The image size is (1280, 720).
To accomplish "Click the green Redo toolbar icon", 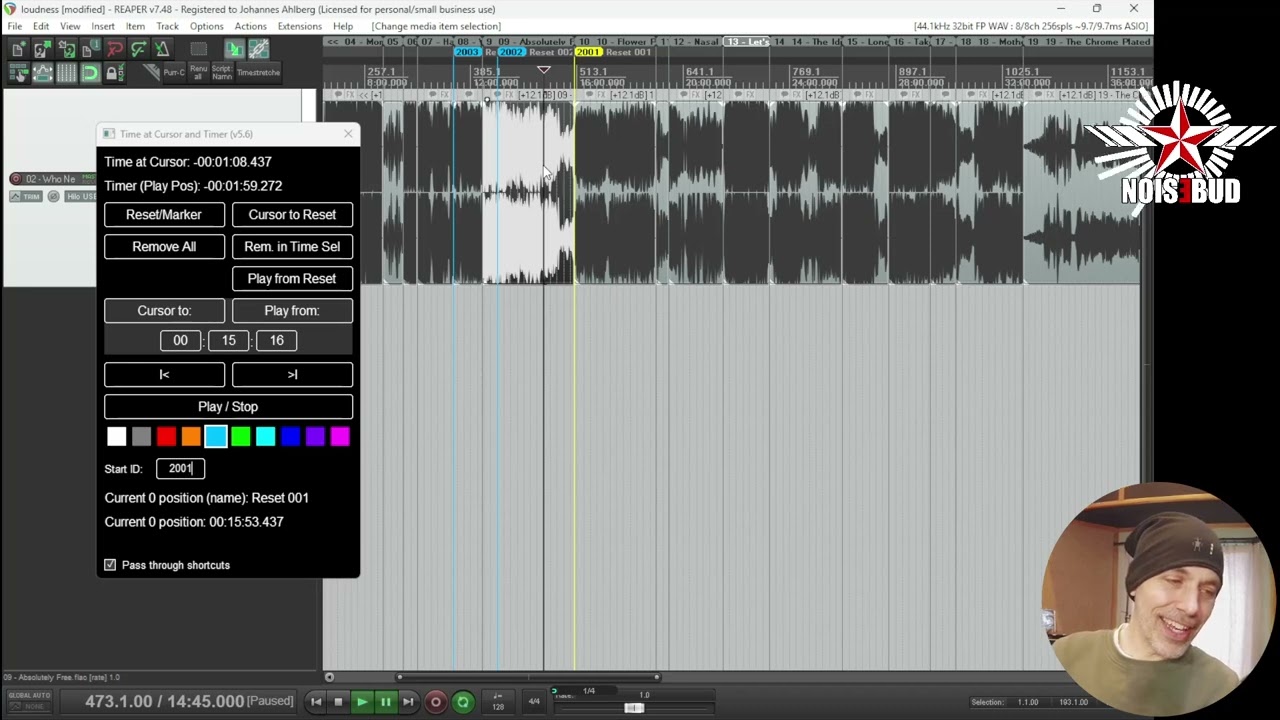I will point(138,49).
